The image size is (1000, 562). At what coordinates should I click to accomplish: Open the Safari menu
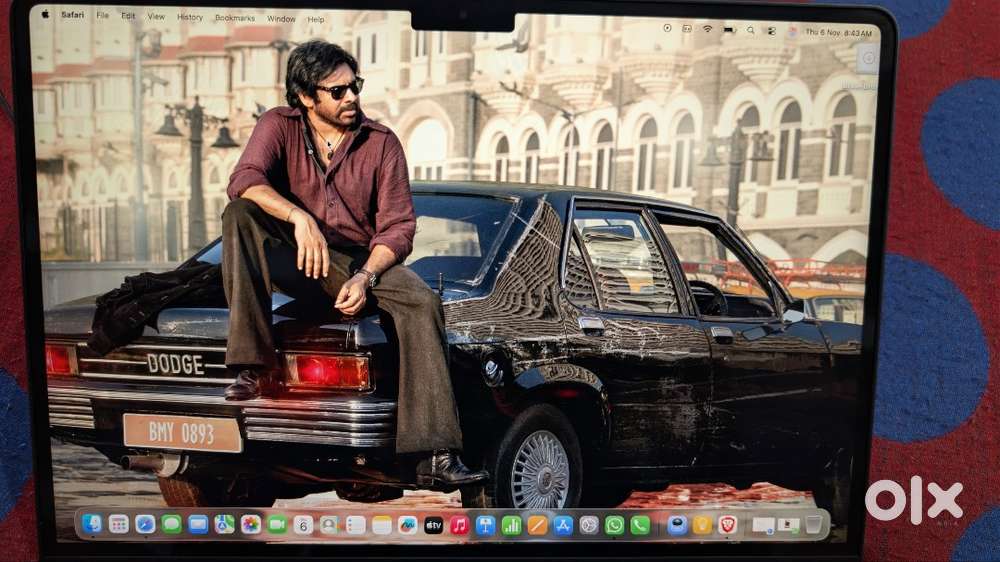(x=72, y=15)
